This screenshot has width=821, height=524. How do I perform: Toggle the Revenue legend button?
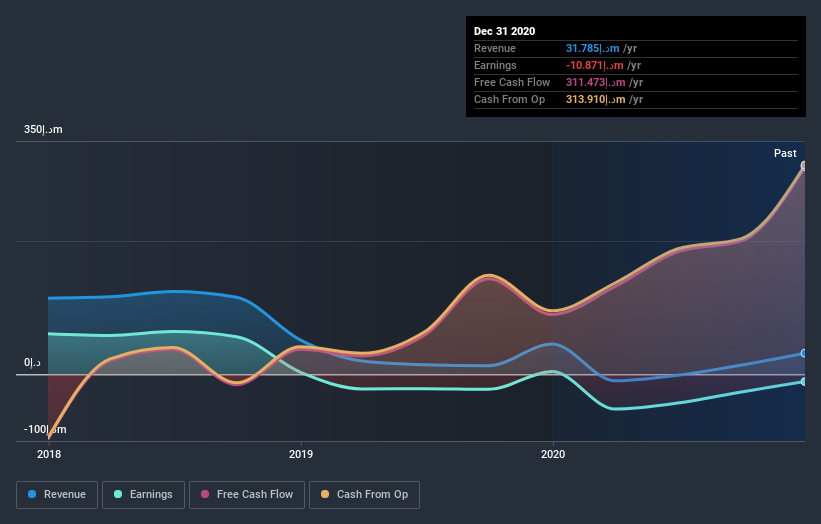tap(57, 495)
